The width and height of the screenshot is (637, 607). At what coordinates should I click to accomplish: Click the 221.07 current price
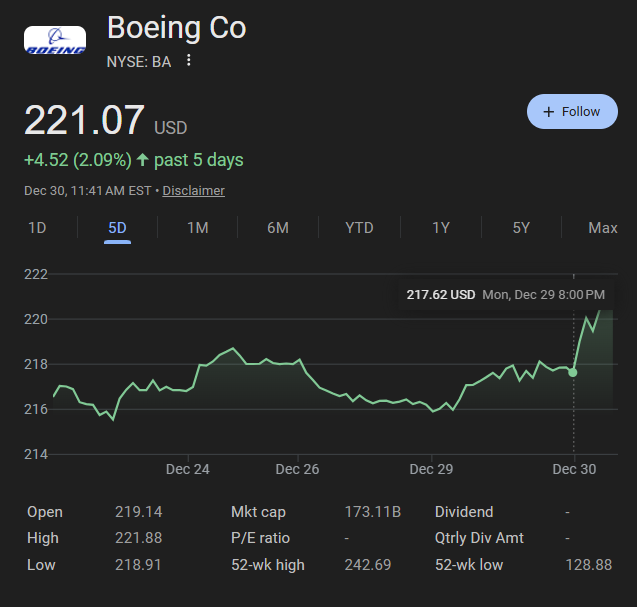click(85, 121)
